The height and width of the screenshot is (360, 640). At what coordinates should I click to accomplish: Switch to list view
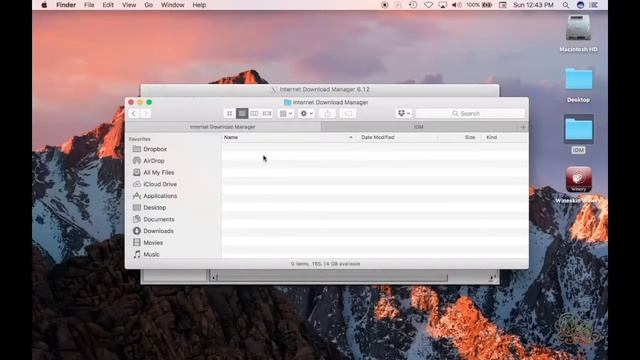point(242,113)
